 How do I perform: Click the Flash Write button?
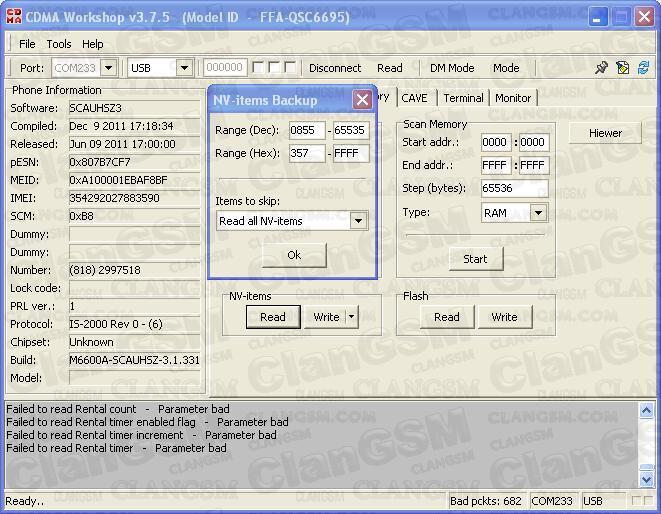click(x=505, y=317)
